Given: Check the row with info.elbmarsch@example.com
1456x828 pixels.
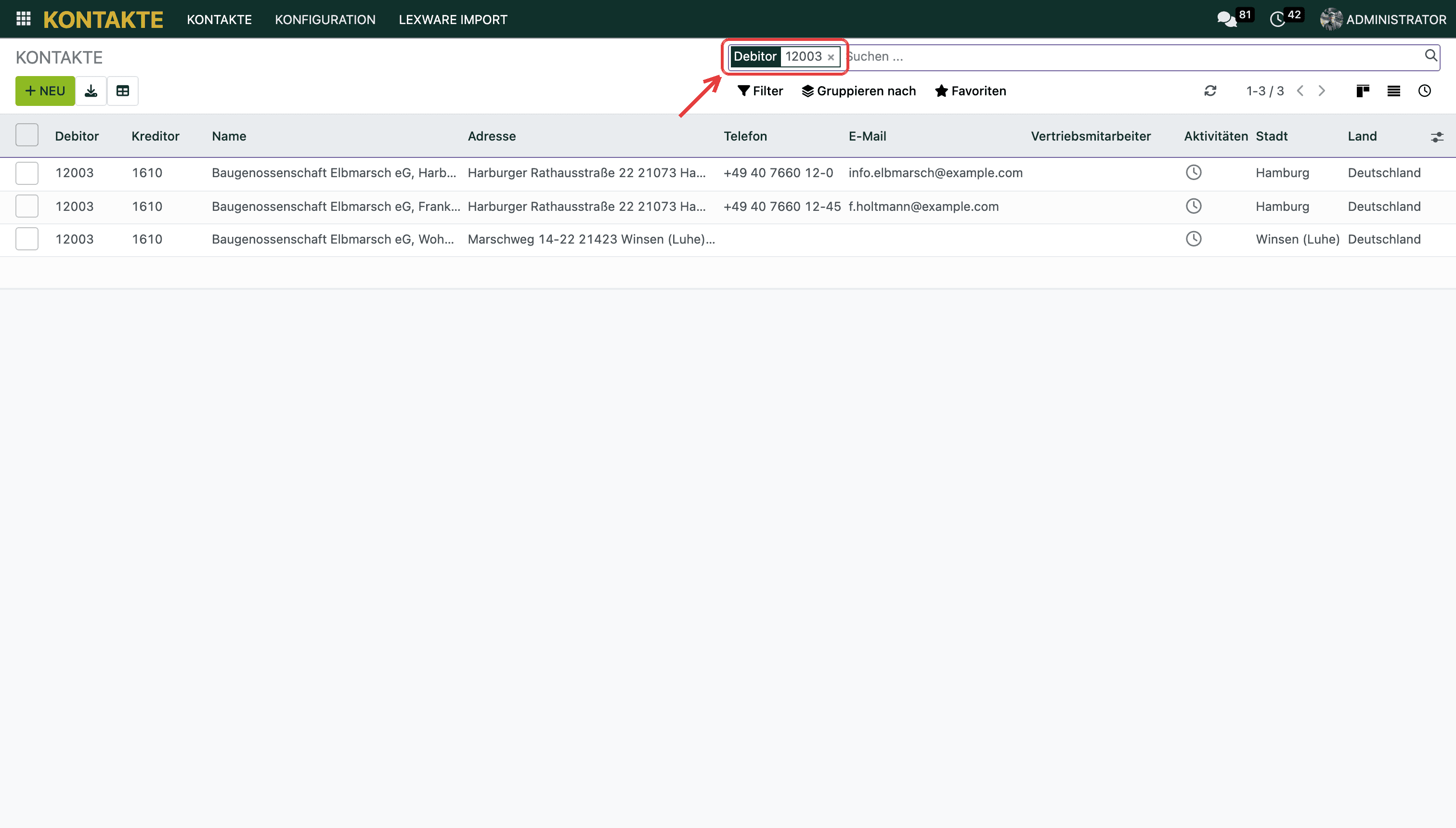Looking at the screenshot, I should coord(27,173).
